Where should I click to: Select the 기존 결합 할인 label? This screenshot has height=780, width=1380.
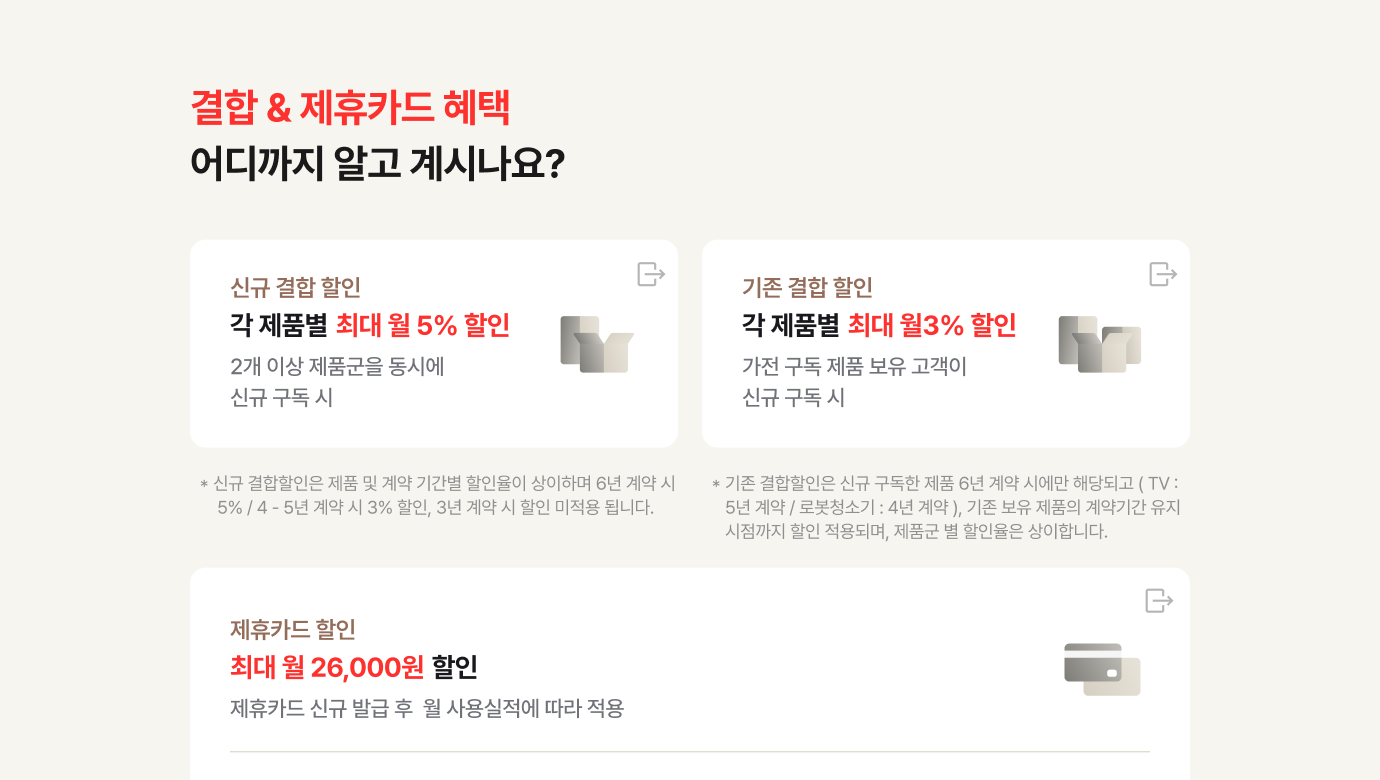click(807, 288)
